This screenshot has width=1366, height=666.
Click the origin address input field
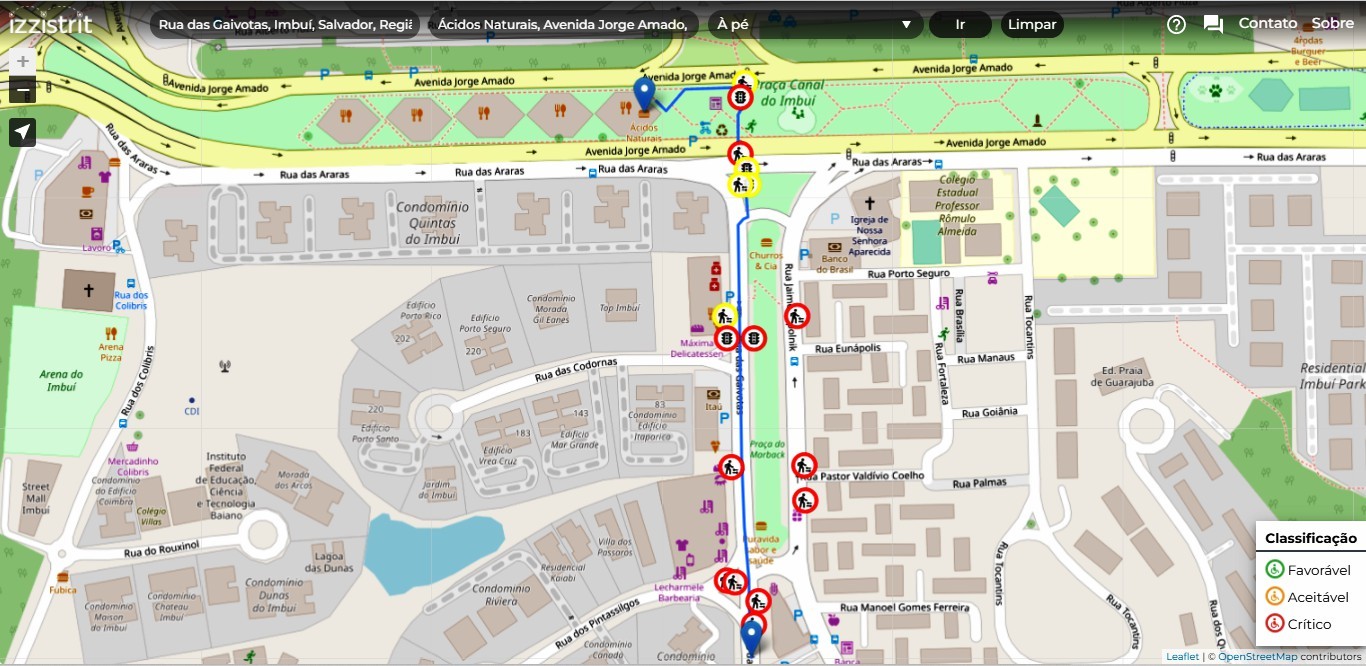pos(285,25)
